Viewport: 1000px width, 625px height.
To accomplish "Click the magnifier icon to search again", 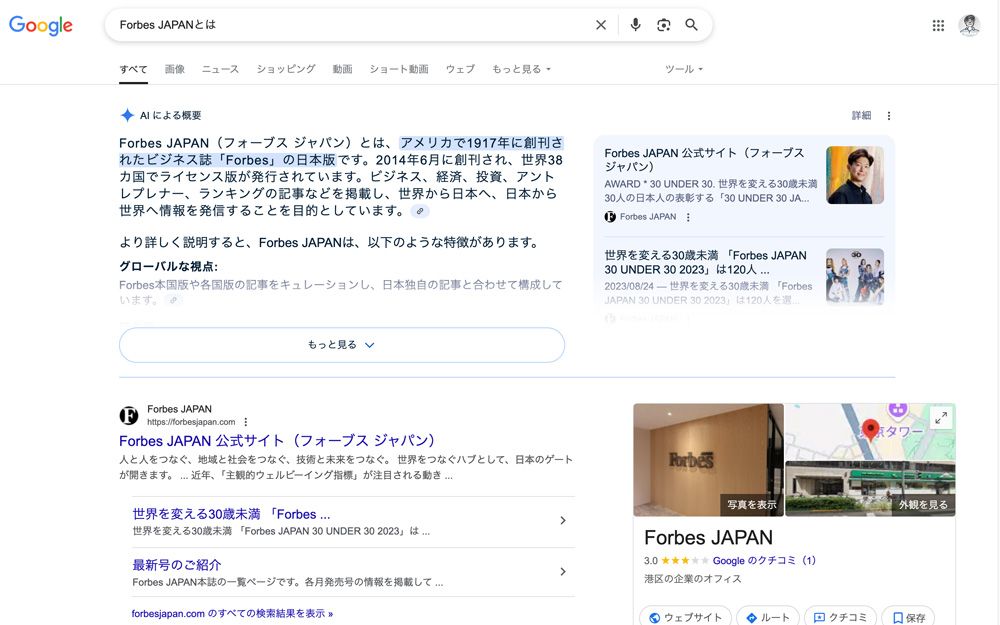I will [691, 24].
